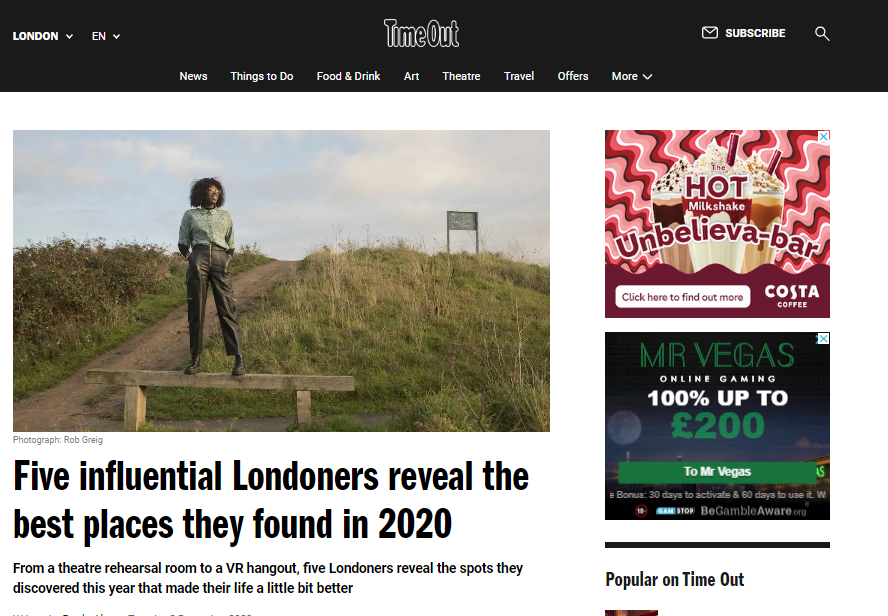Open the article hero photograph

[x=281, y=281]
